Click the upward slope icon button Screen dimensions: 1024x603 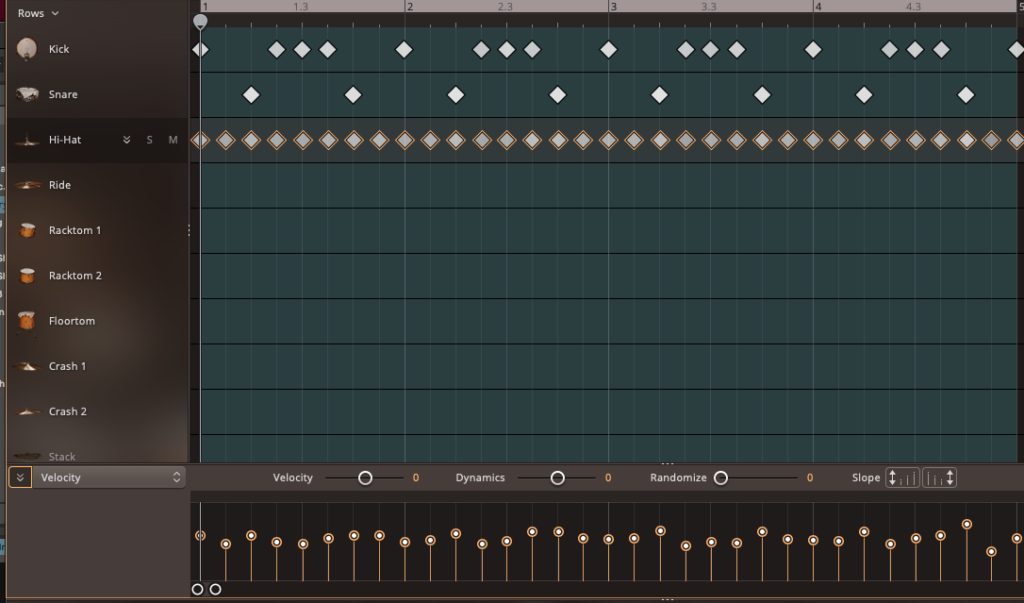point(903,478)
